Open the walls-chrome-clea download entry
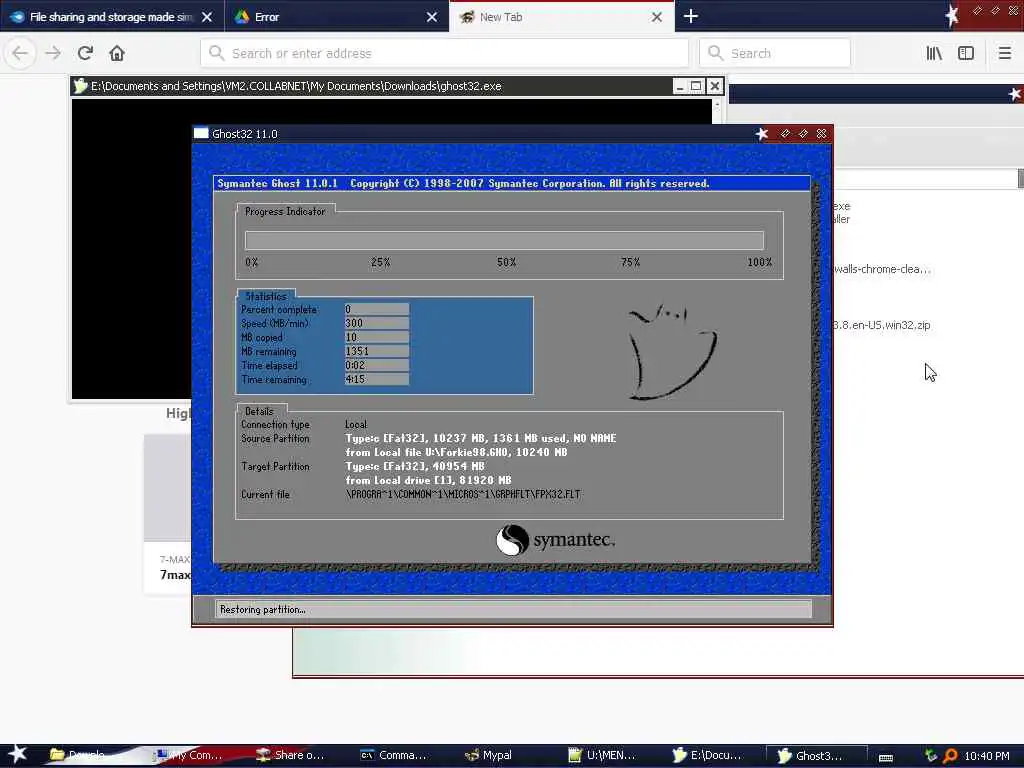 pos(882,269)
